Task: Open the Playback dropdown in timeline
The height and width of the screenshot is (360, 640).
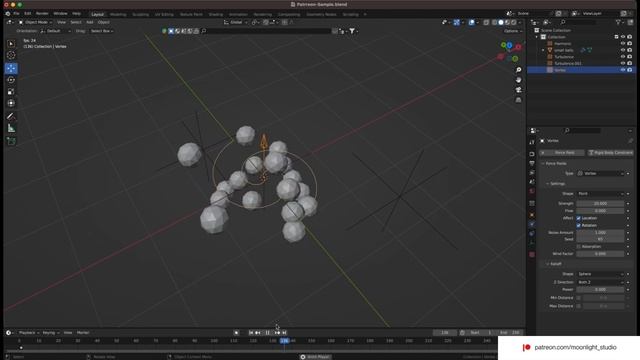Action: tap(29, 333)
